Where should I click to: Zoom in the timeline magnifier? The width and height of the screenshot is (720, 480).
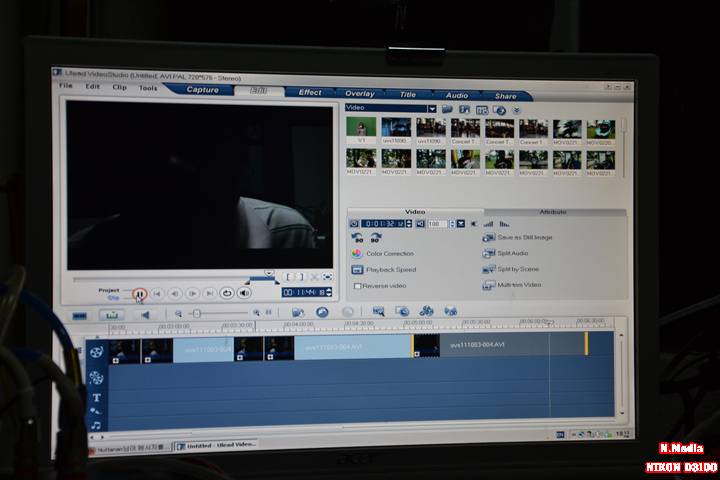[x=257, y=313]
